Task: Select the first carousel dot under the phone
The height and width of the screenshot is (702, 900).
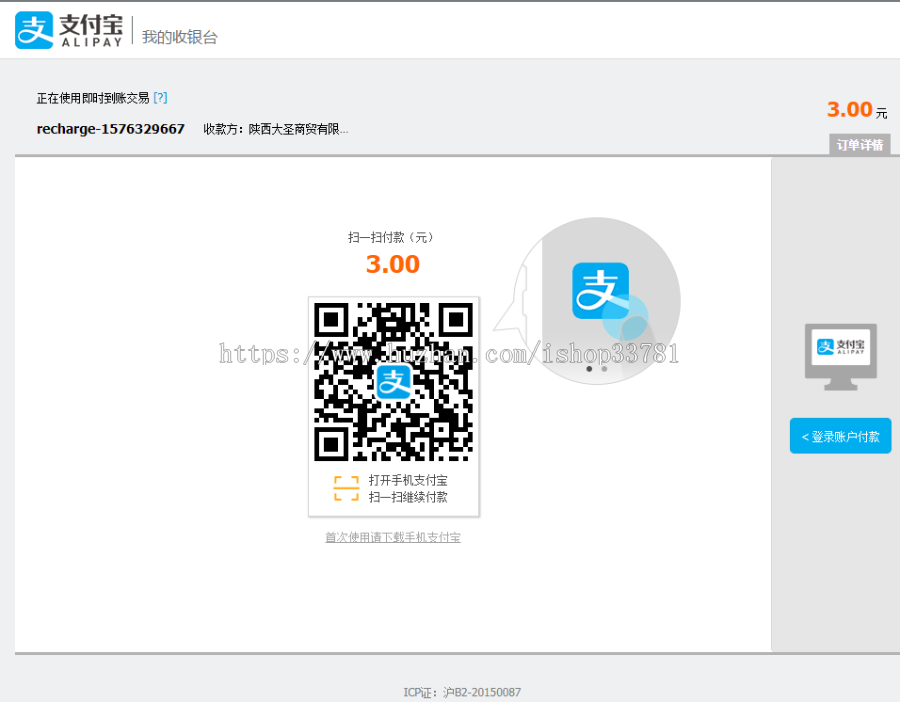Action: pyautogui.click(x=589, y=369)
